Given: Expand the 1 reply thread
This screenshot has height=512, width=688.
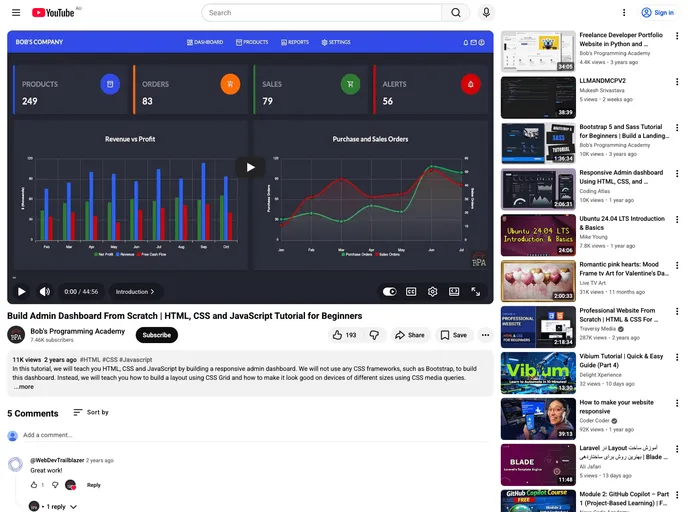Looking at the screenshot, I should [57, 506].
